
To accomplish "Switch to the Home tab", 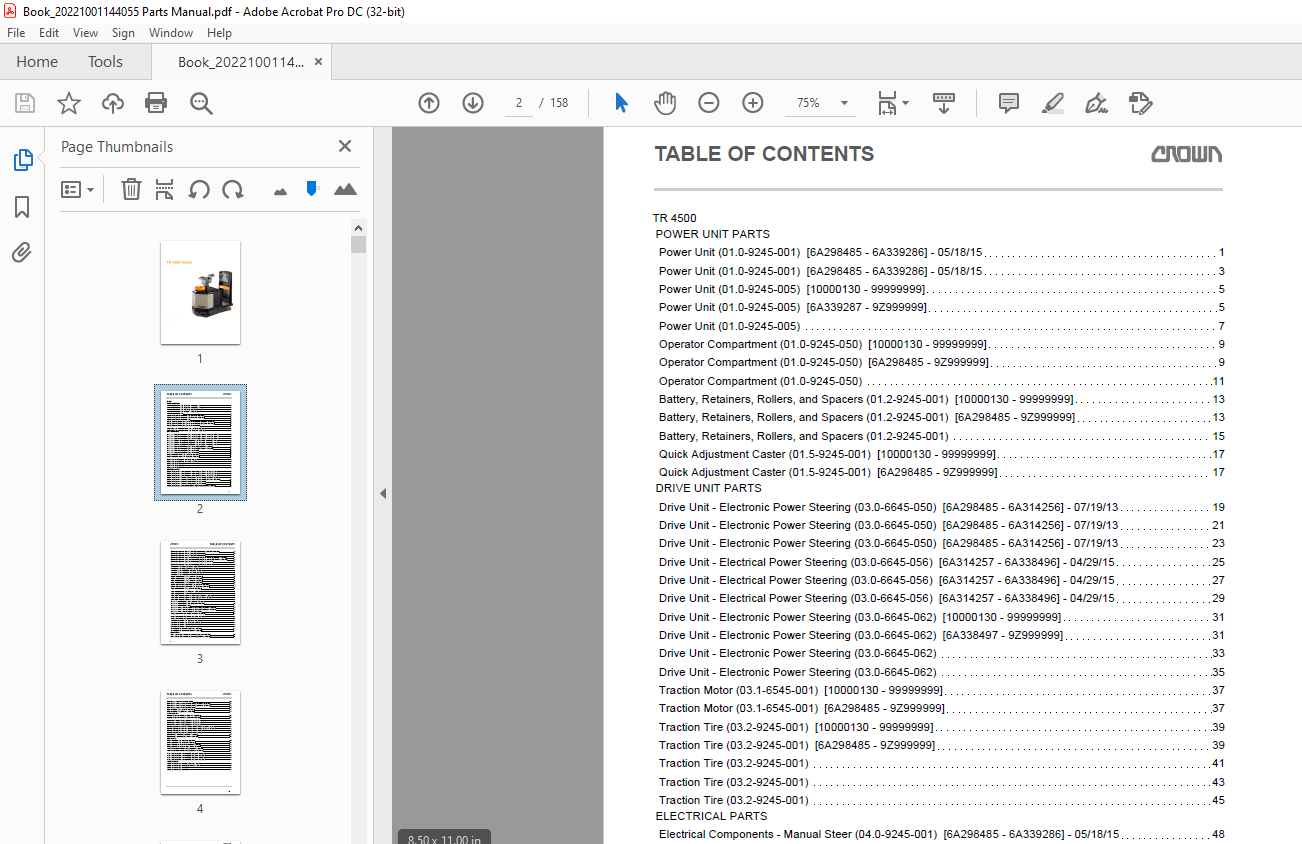I will (x=37, y=62).
